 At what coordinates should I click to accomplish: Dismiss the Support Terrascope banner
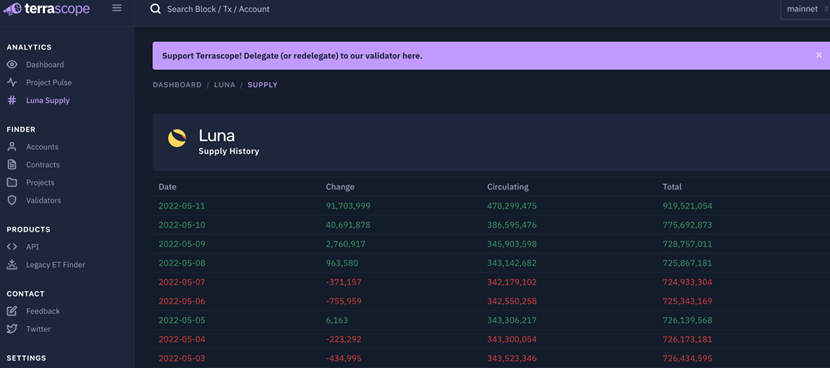pos(819,55)
